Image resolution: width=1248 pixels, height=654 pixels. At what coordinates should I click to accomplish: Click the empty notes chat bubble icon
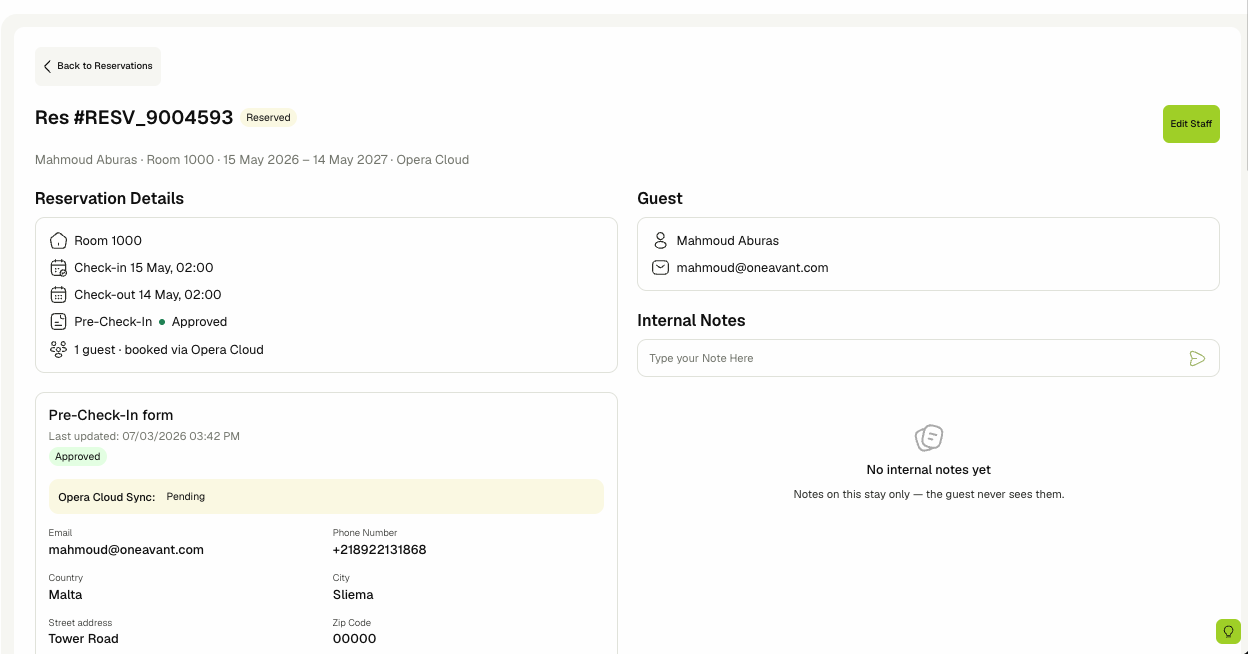929,438
